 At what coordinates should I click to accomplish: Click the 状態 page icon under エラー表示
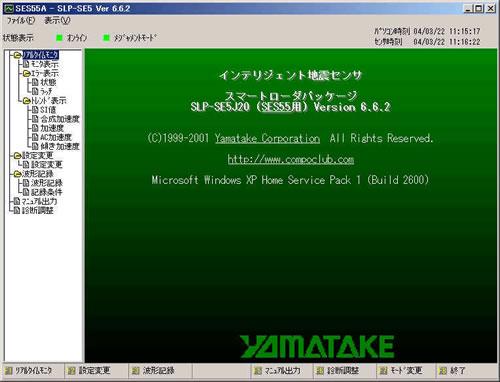coord(35,82)
